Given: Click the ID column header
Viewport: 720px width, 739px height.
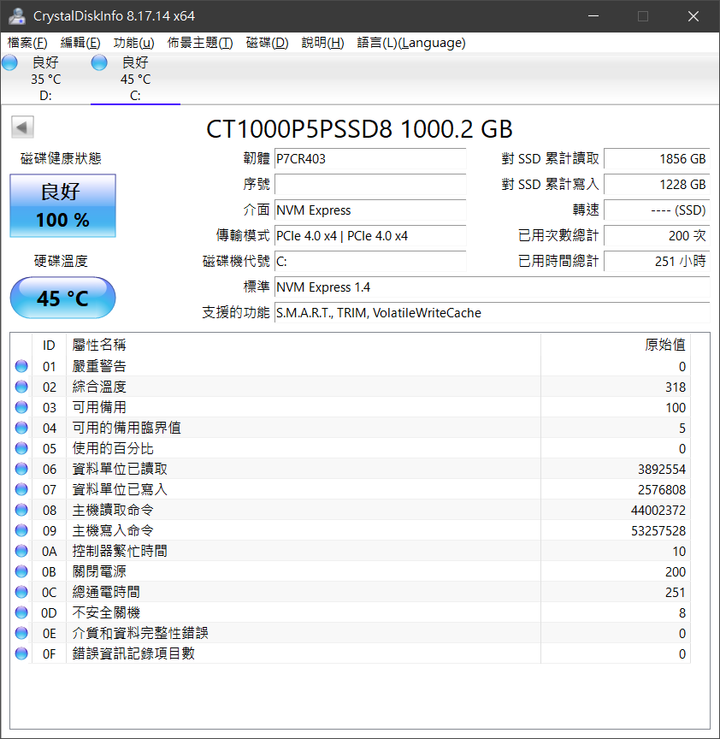Looking at the screenshot, I should tap(49, 345).
